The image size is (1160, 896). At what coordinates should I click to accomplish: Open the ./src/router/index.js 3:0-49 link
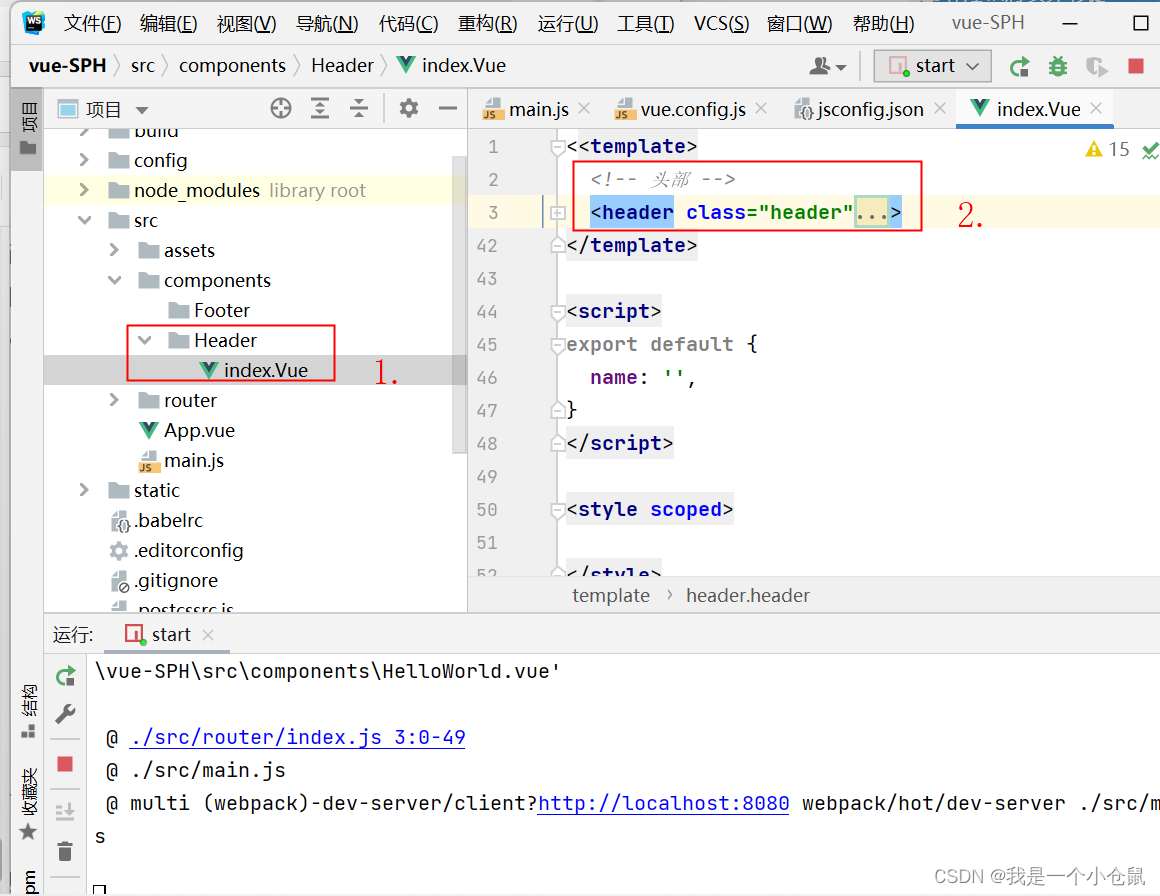click(x=297, y=738)
